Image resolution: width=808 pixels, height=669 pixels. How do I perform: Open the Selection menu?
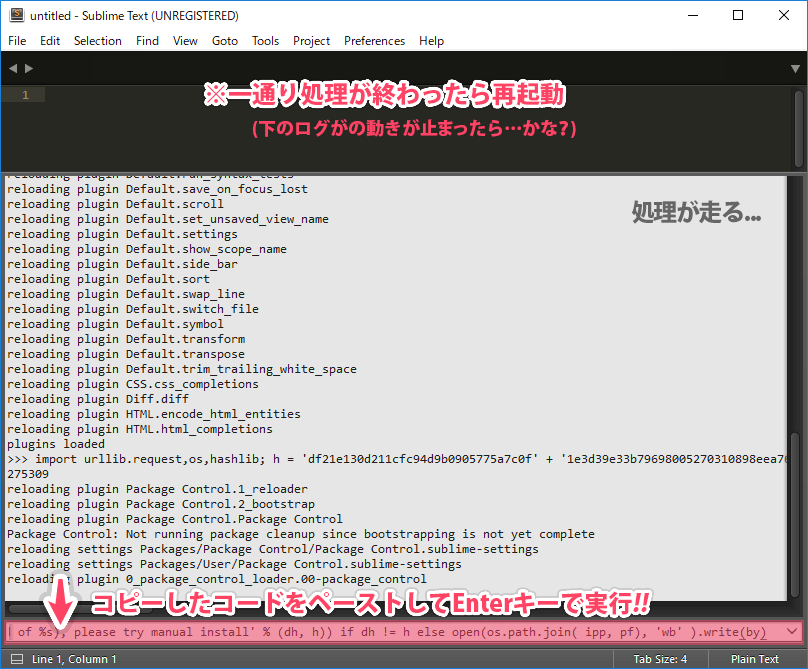(x=98, y=41)
